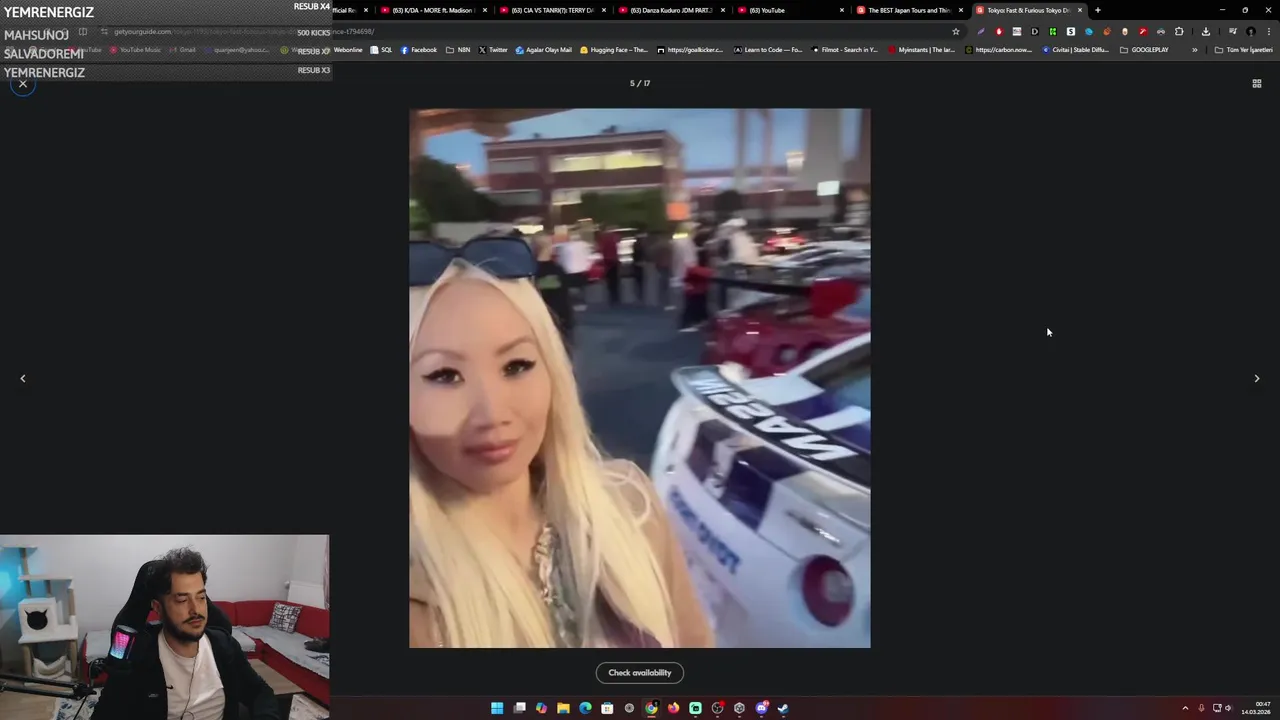Switch to the K/DA - MORE ft. Madison tab

click(432, 10)
